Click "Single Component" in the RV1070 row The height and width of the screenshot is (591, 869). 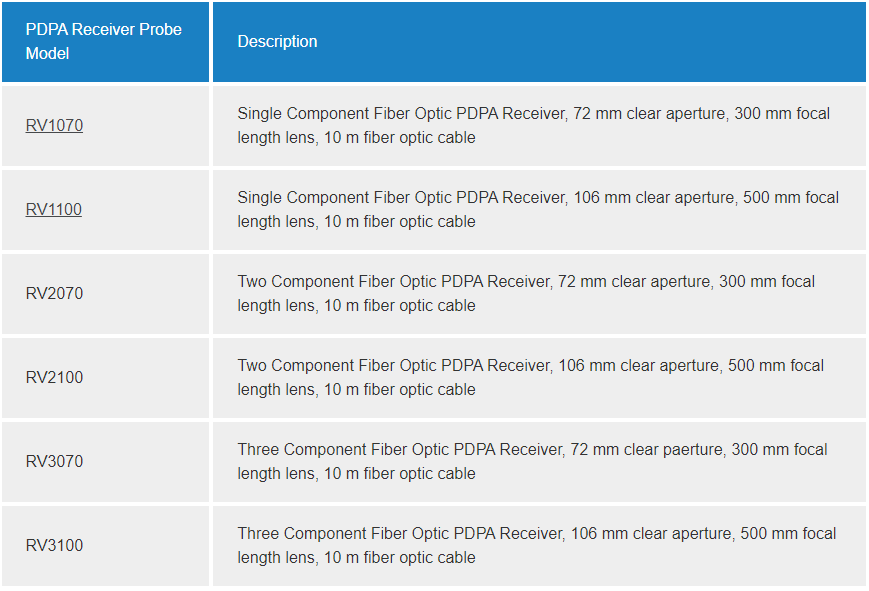click(x=303, y=114)
